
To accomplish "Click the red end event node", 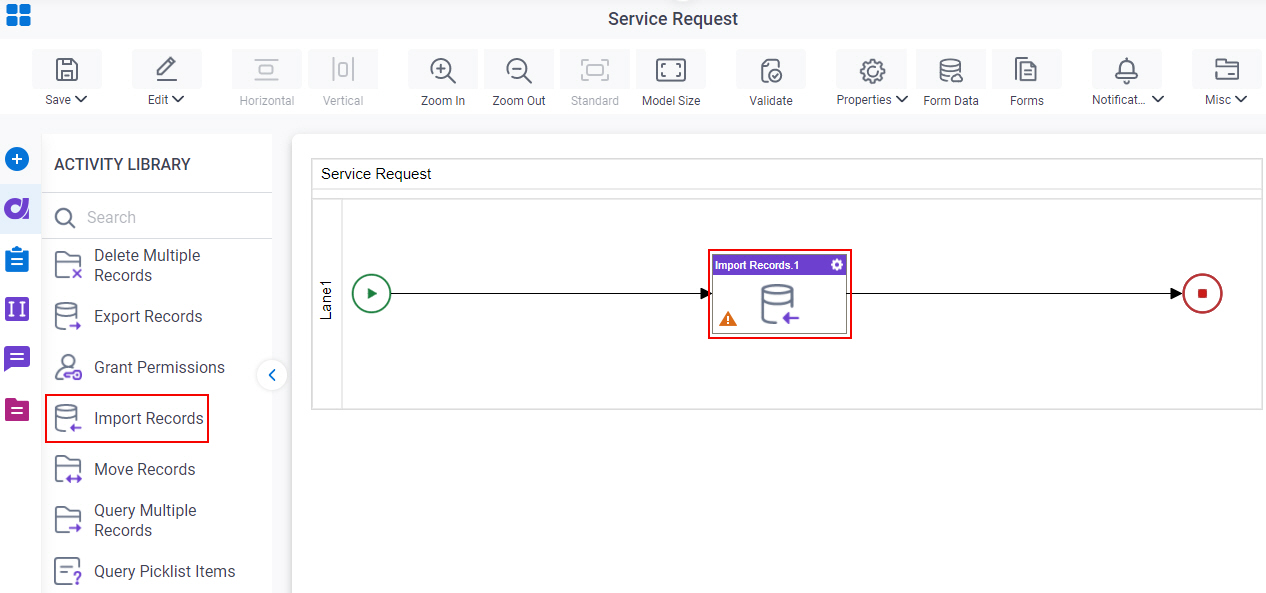I will (1202, 294).
